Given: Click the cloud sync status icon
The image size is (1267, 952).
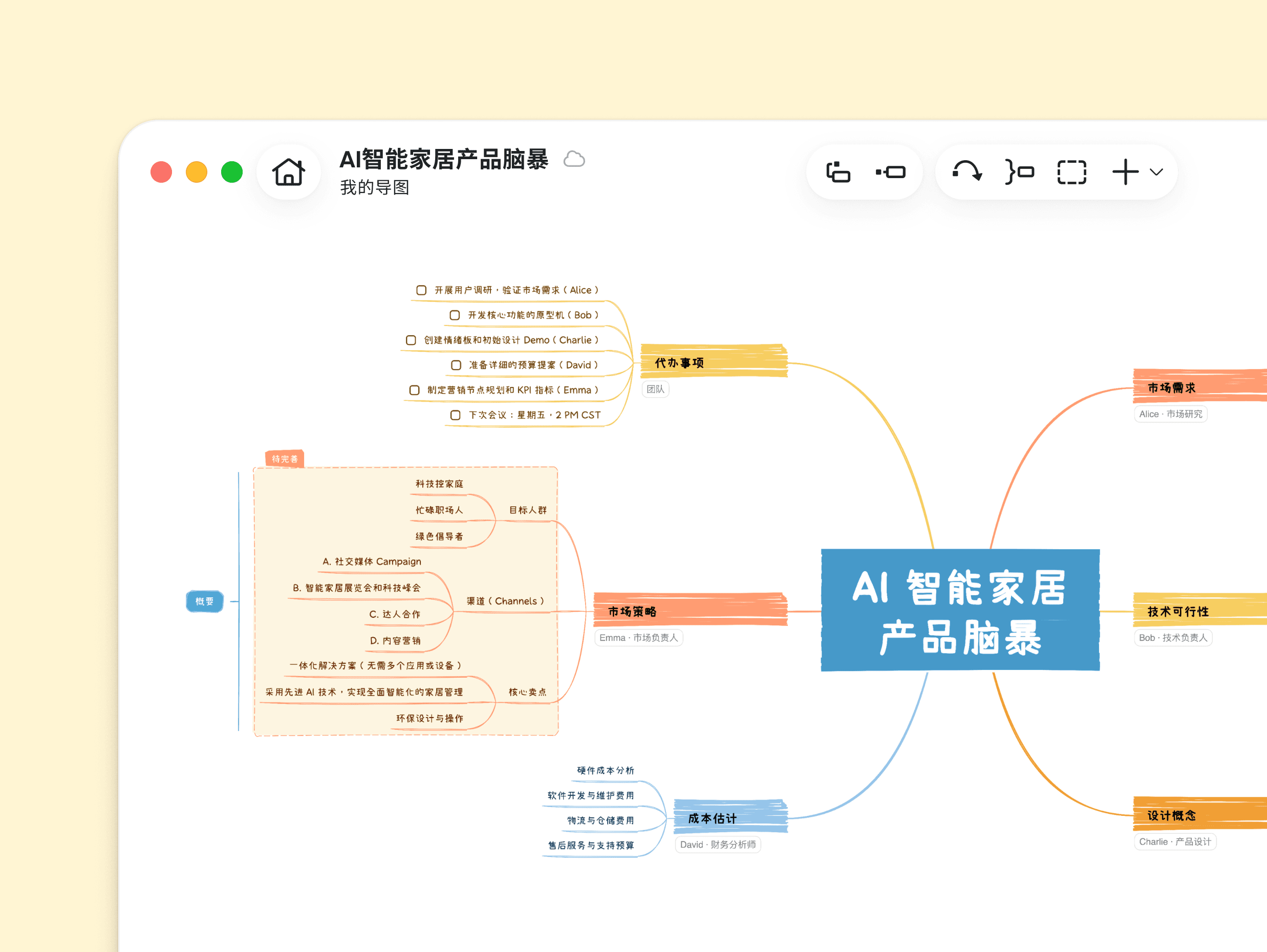Looking at the screenshot, I should pyautogui.click(x=574, y=159).
